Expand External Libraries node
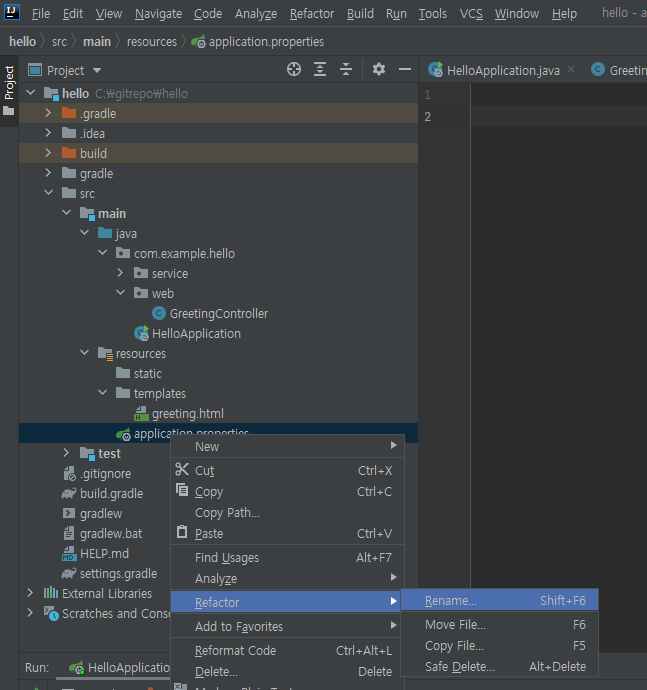This screenshot has height=690, width=647. [x=30, y=593]
